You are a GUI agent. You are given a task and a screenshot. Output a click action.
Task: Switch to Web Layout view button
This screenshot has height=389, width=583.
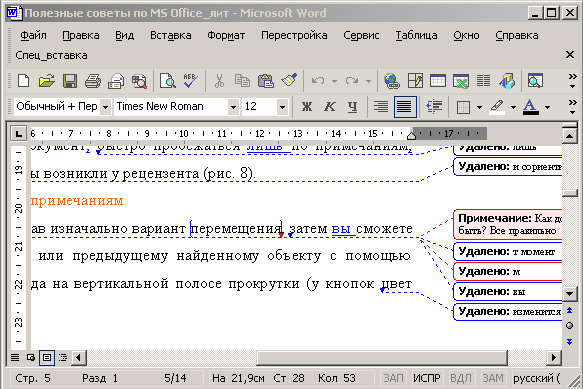tap(30, 358)
